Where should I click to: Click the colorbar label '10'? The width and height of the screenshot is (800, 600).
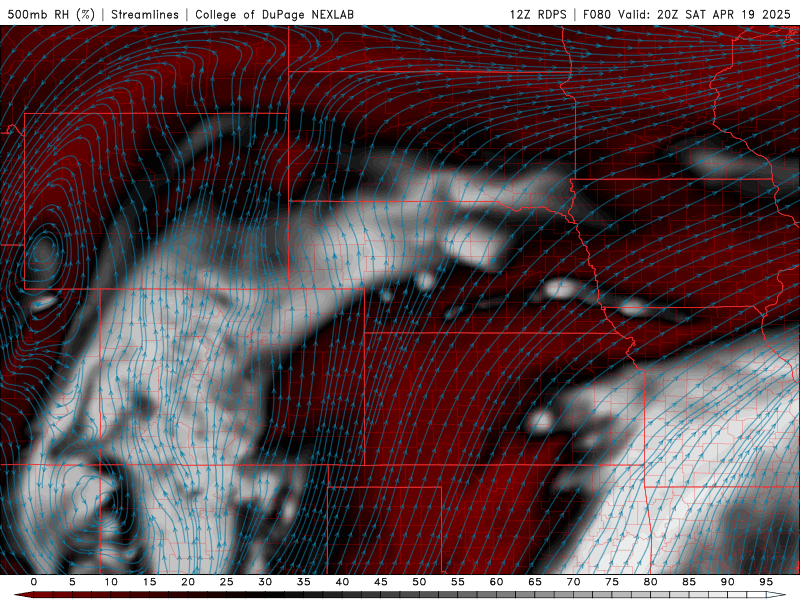[111, 582]
